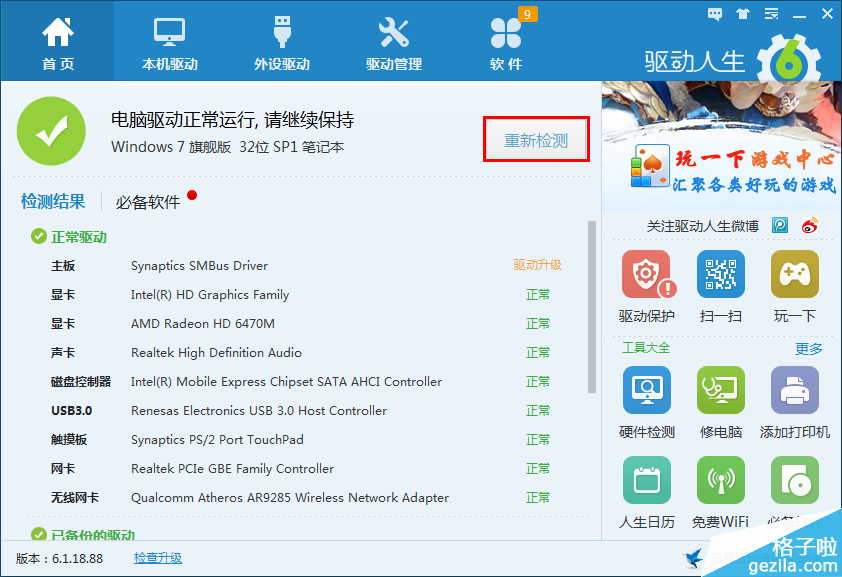This screenshot has width=842, height=577.
Task: Open the main menu dropdown in the title bar
Action: point(770,14)
